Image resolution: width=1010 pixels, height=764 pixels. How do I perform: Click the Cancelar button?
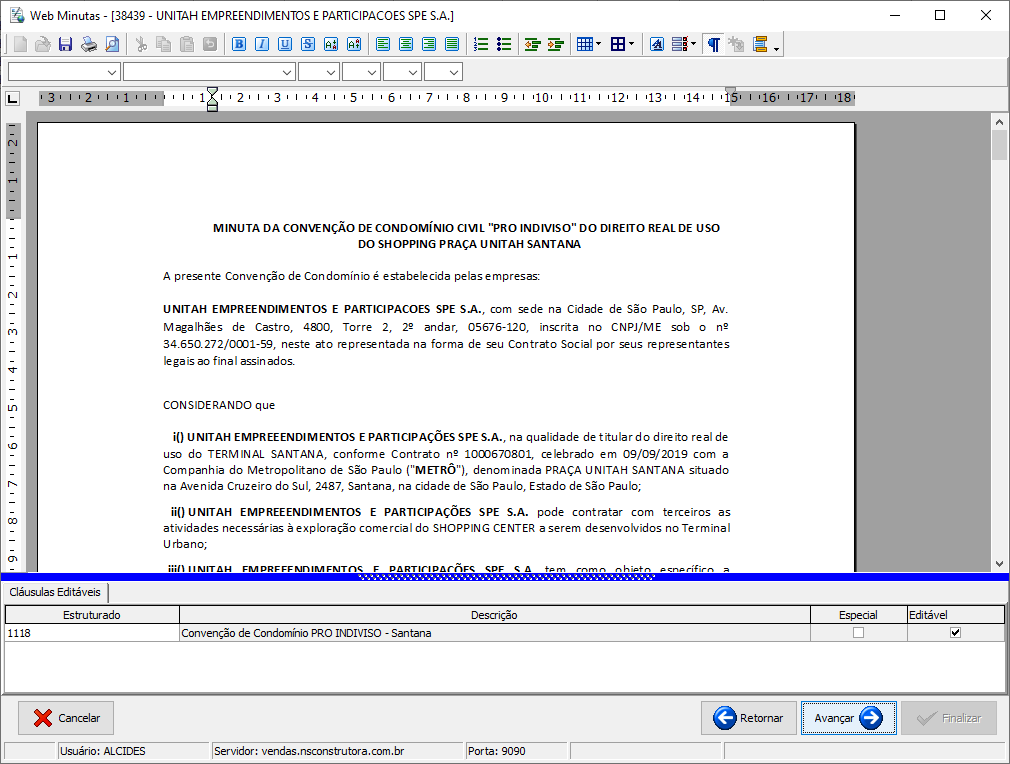tap(66, 718)
